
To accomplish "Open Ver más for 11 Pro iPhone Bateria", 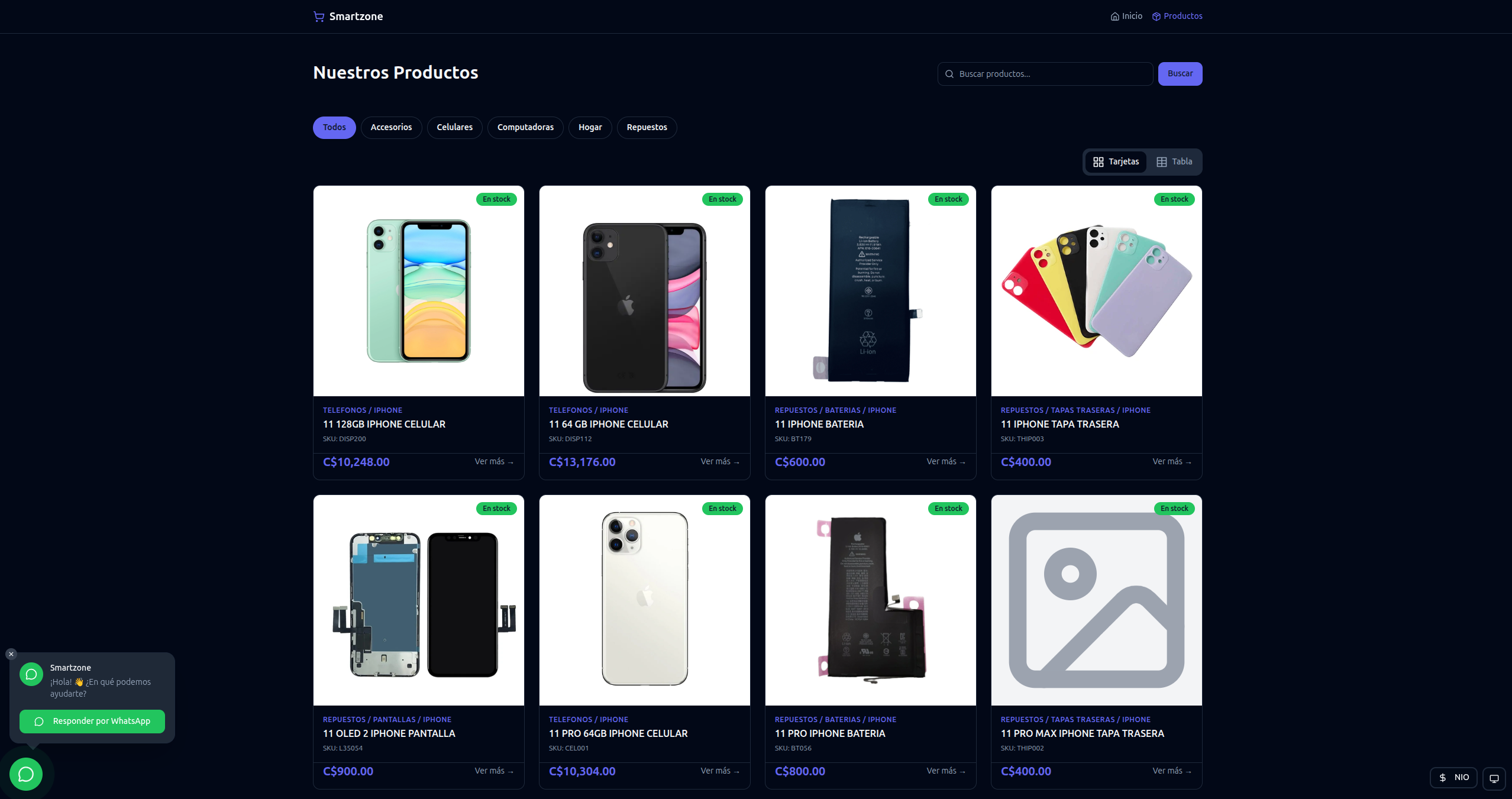I will [946, 771].
